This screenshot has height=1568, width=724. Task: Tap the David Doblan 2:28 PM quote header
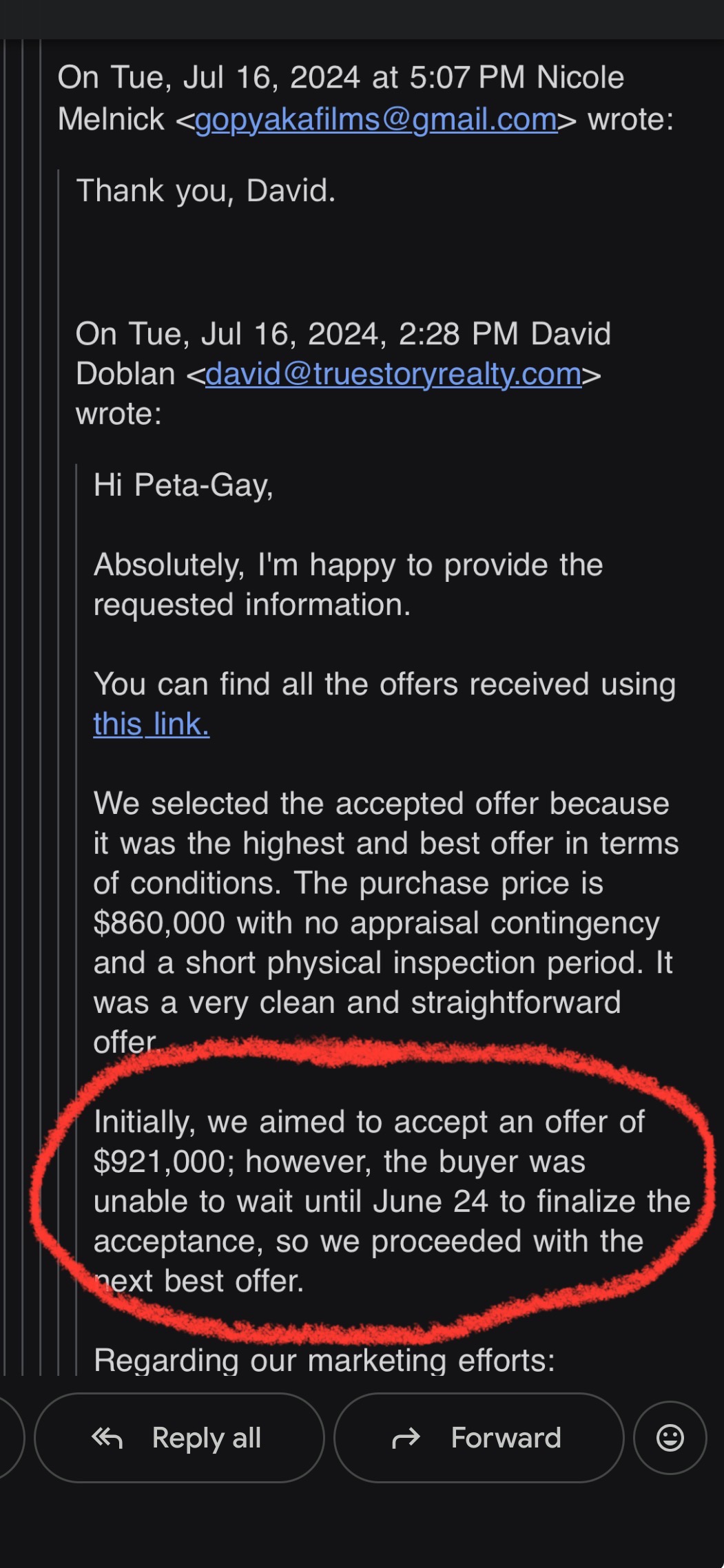[x=343, y=335]
